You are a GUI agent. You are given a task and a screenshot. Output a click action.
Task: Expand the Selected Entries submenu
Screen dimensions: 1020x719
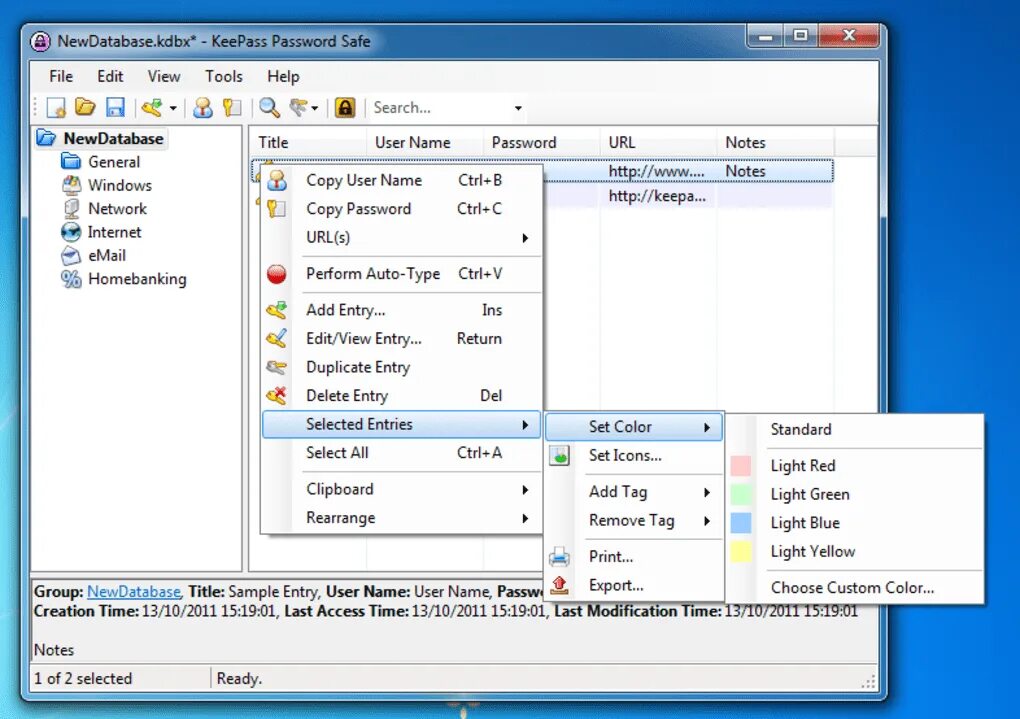[x=401, y=424]
